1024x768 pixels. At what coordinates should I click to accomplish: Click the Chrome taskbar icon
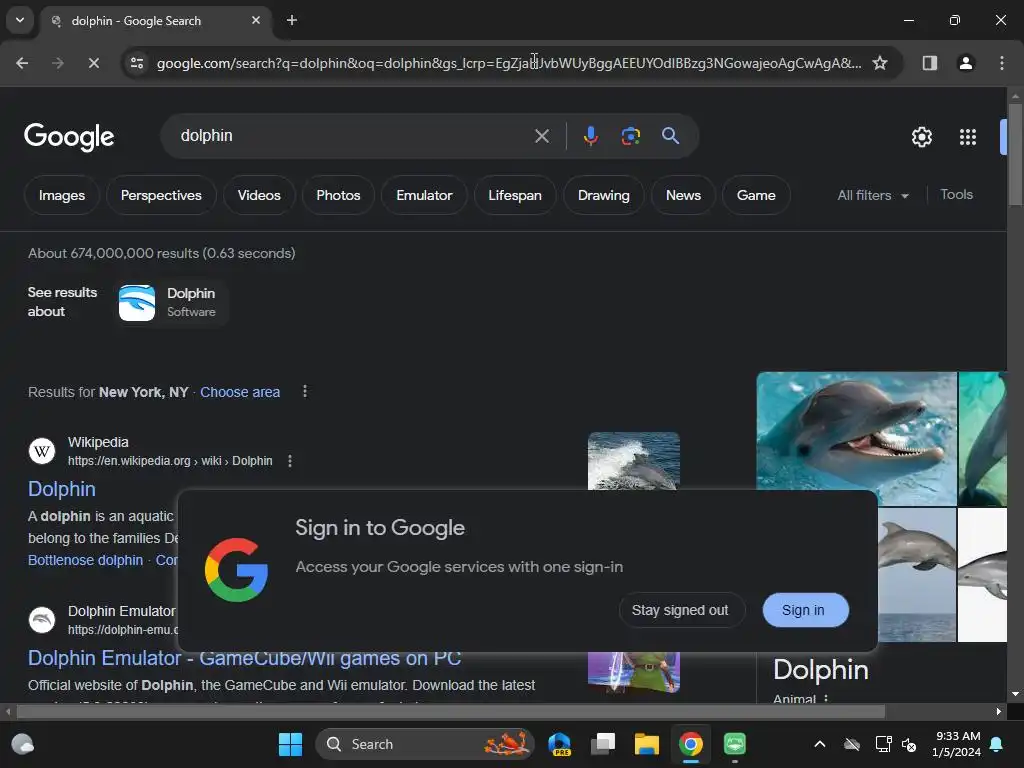[x=690, y=744]
